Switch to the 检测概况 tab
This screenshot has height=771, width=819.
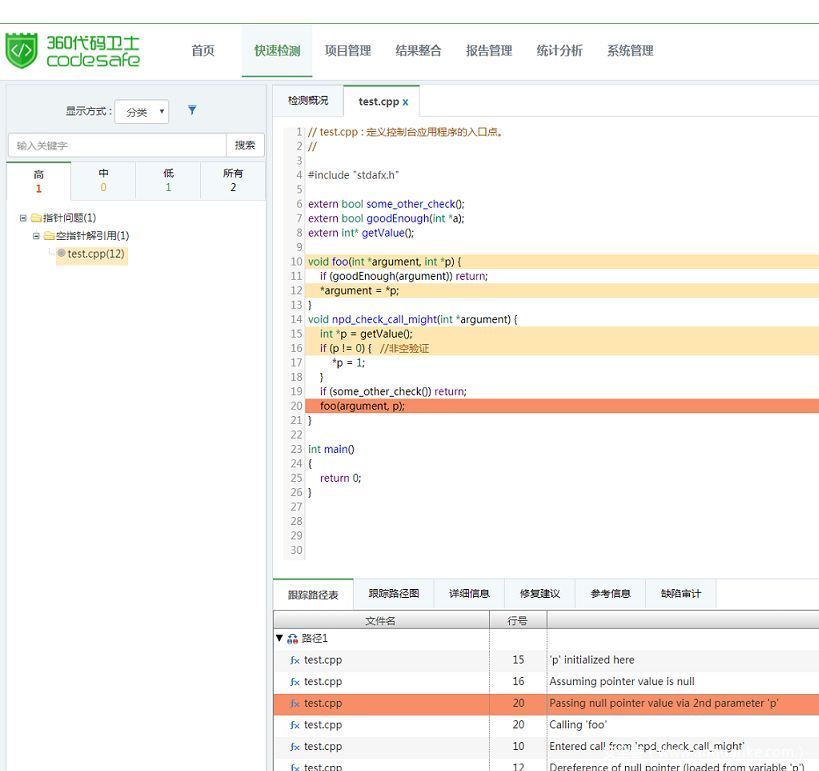308,101
